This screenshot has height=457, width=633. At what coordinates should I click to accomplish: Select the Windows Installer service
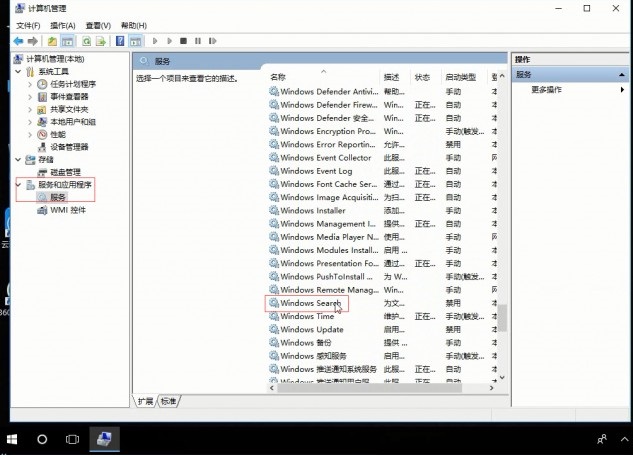[x=313, y=210]
